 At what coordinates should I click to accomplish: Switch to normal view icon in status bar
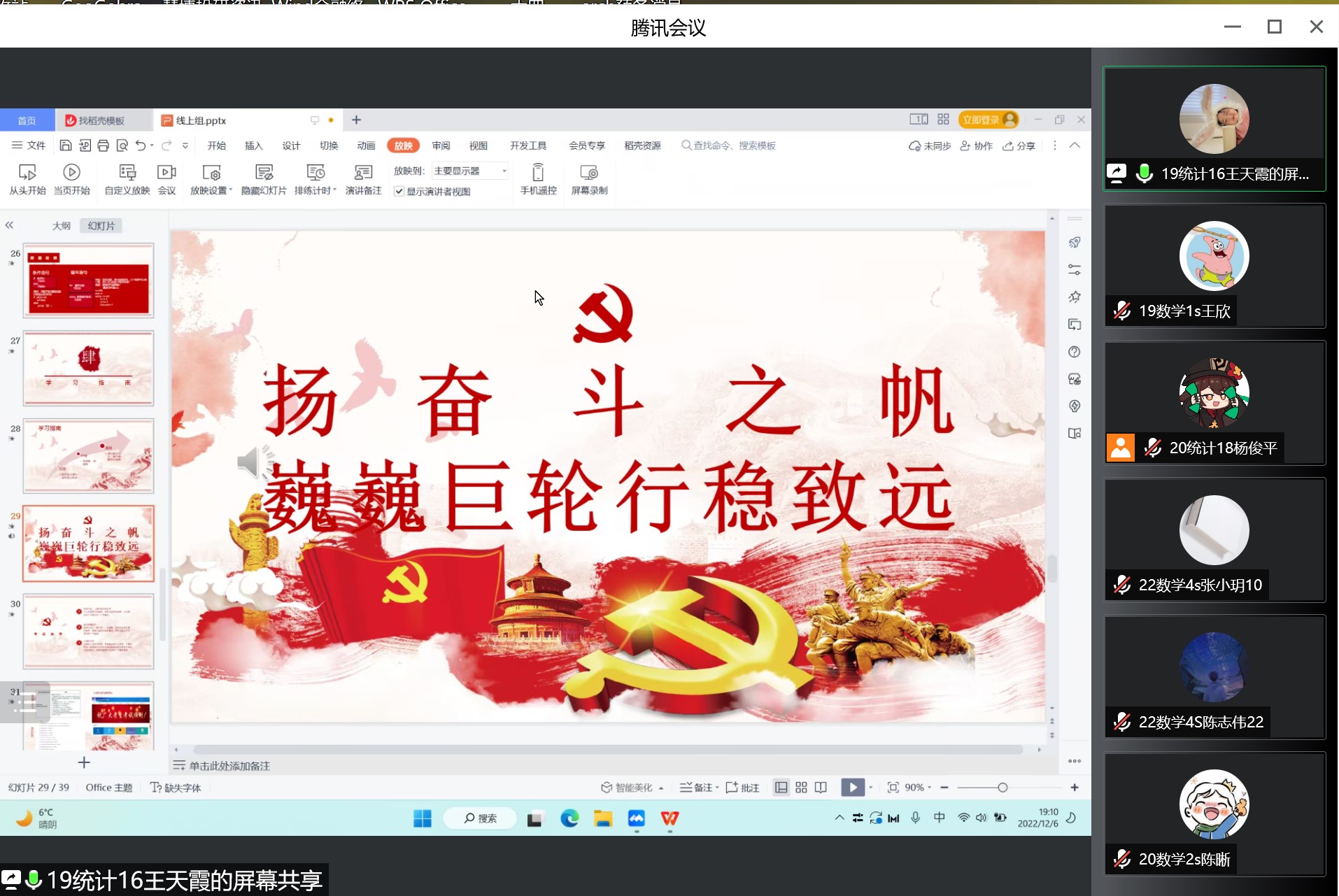(781, 788)
